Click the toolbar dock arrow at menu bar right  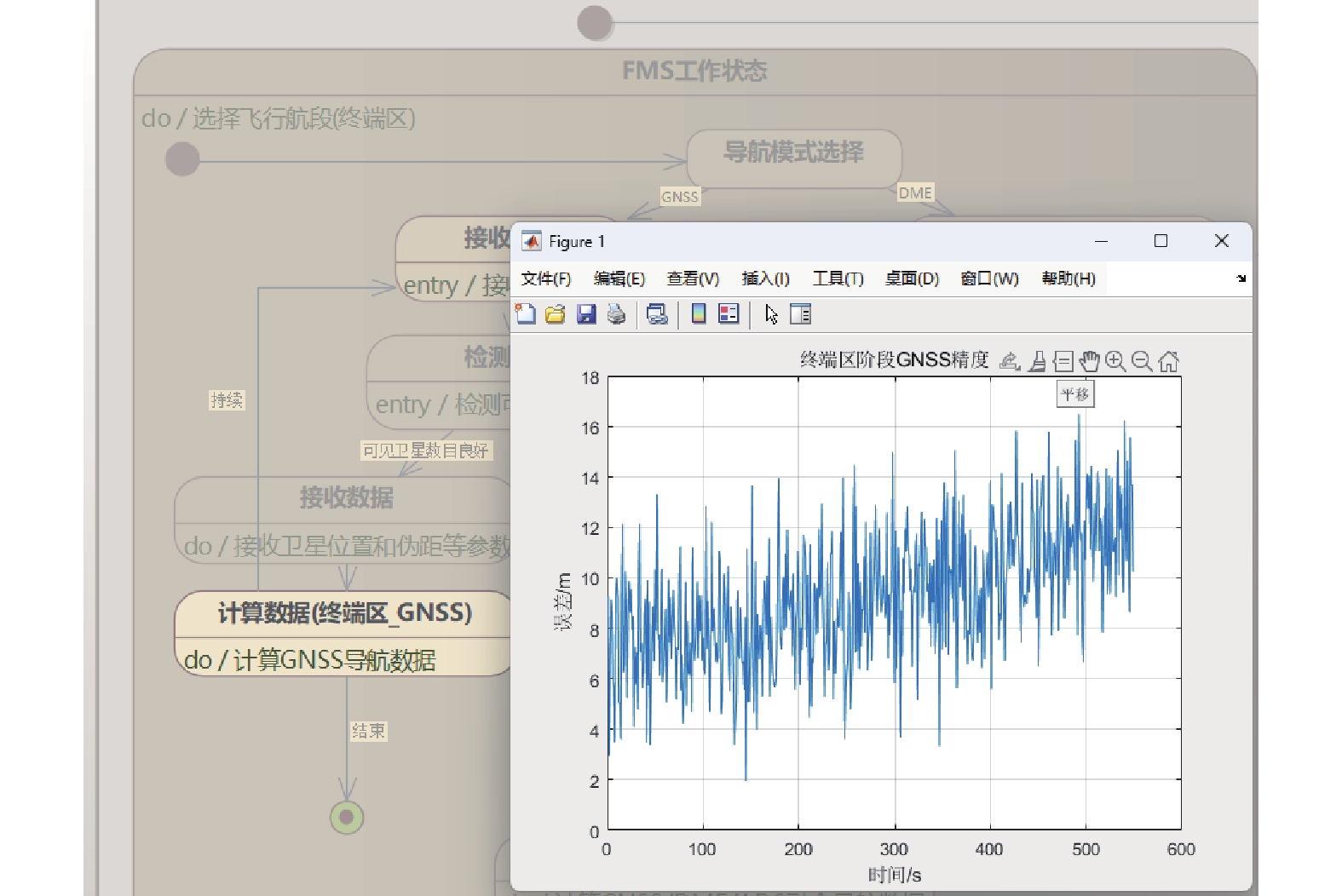(1241, 279)
